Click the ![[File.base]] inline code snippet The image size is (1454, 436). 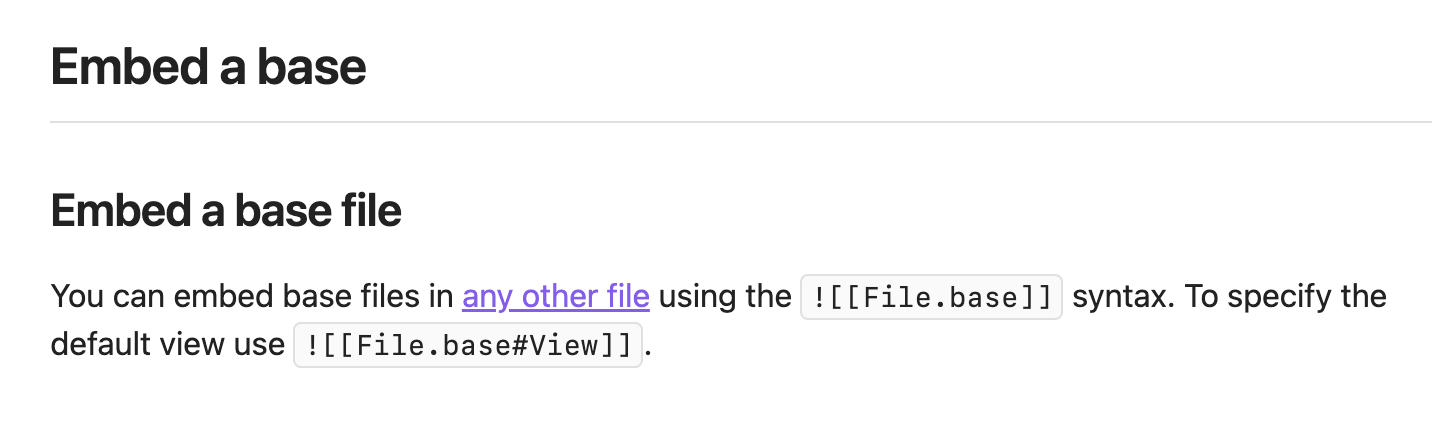(x=931, y=297)
